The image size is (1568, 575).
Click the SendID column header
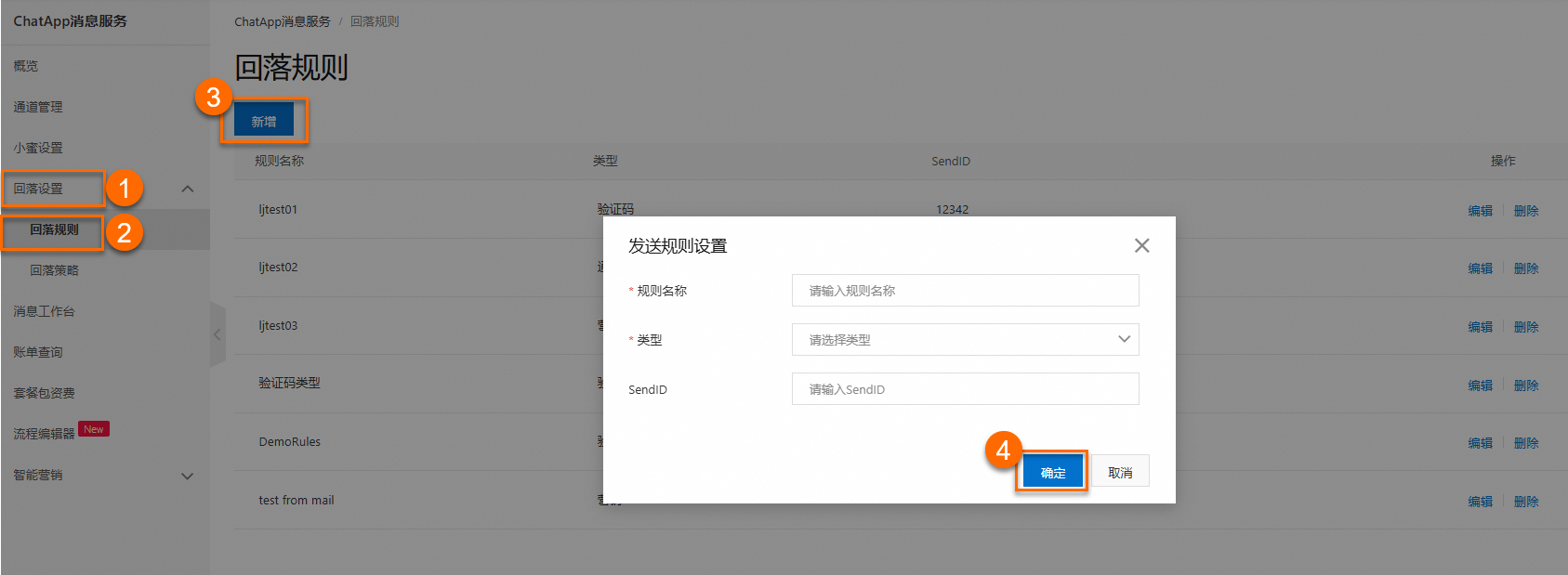[x=951, y=161]
